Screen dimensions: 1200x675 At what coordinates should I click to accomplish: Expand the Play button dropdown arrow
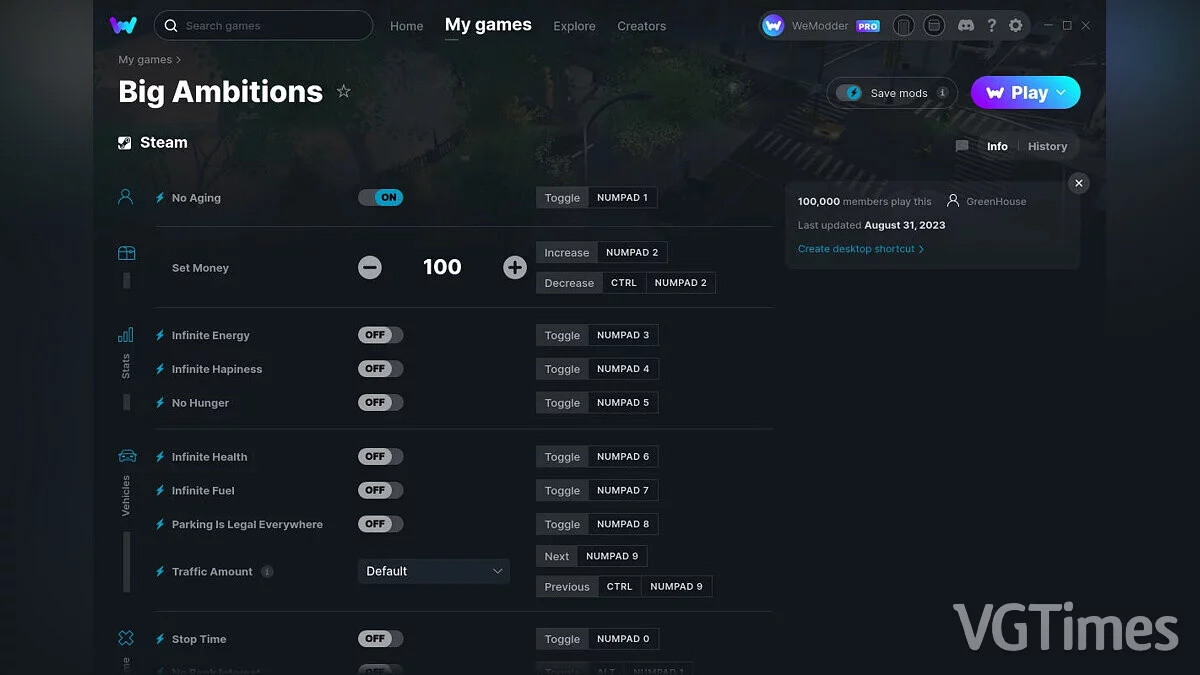tap(1062, 93)
